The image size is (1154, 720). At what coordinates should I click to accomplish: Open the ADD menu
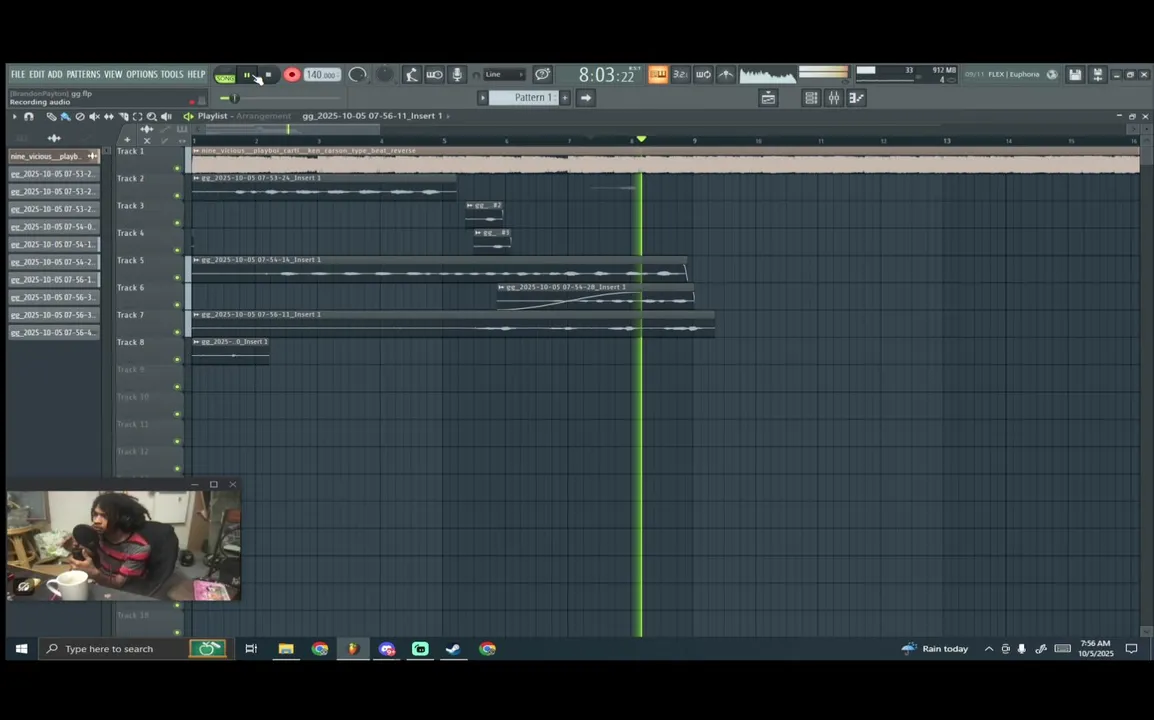tap(55, 74)
